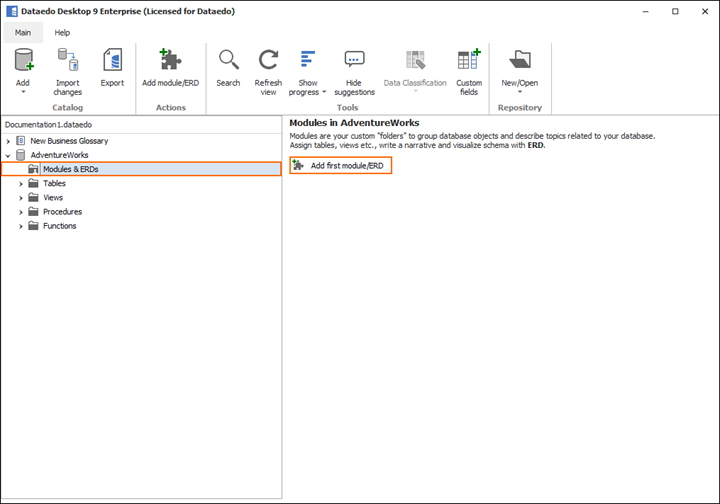Click the Add database icon in ribbon
The image size is (720, 504).
[x=23, y=62]
